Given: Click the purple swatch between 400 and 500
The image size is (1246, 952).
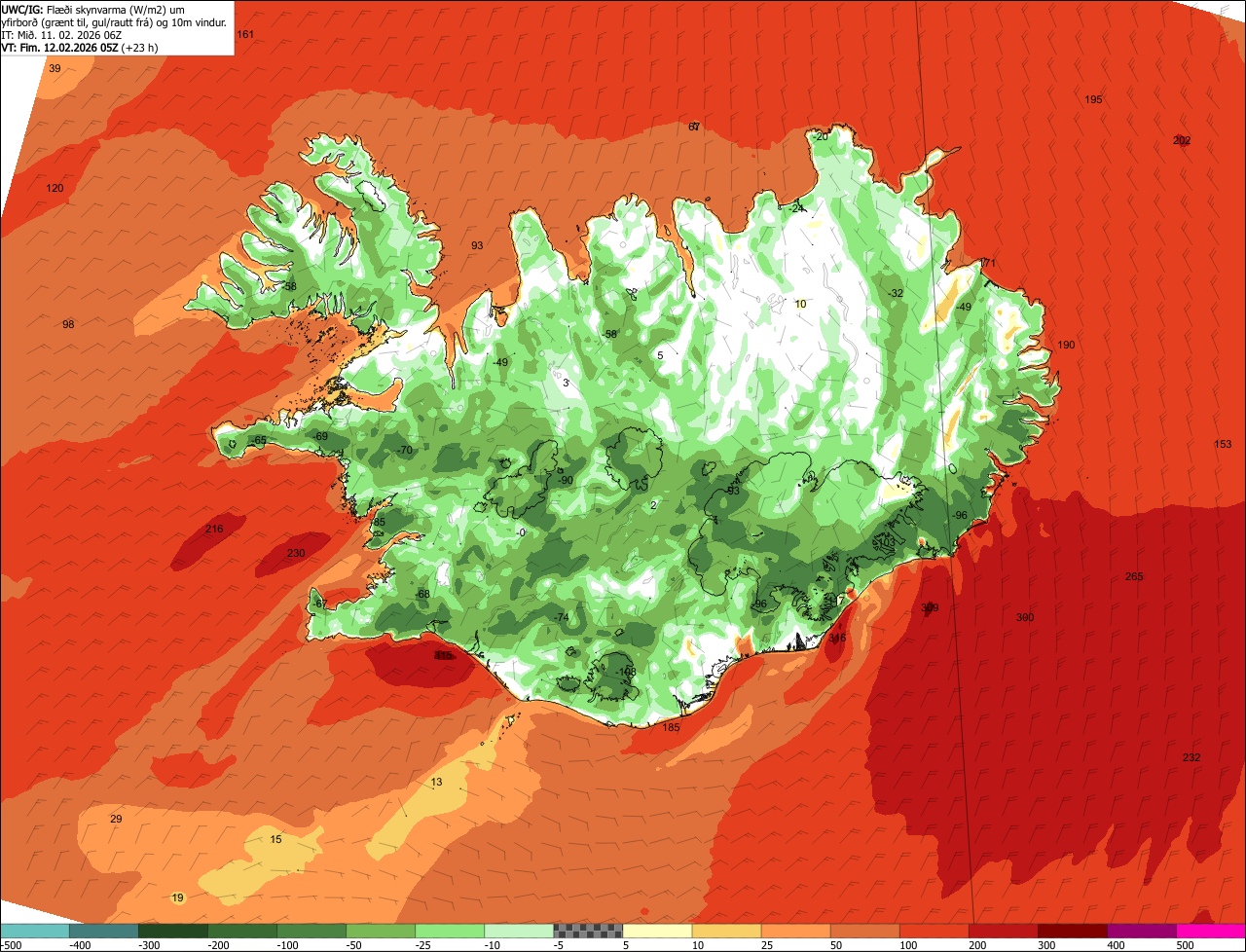Looking at the screenshot, I should pos(1142,931).
